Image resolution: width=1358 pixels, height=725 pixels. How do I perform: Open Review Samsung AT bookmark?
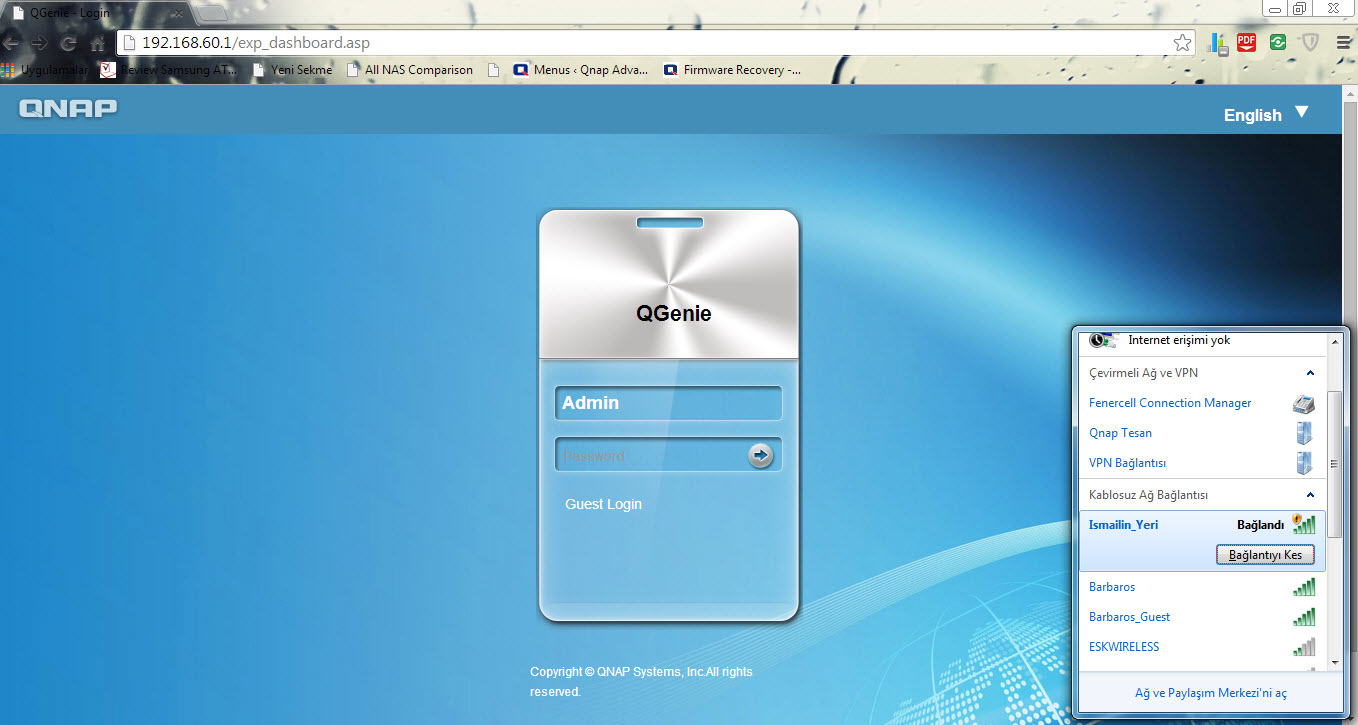(169, 70)
